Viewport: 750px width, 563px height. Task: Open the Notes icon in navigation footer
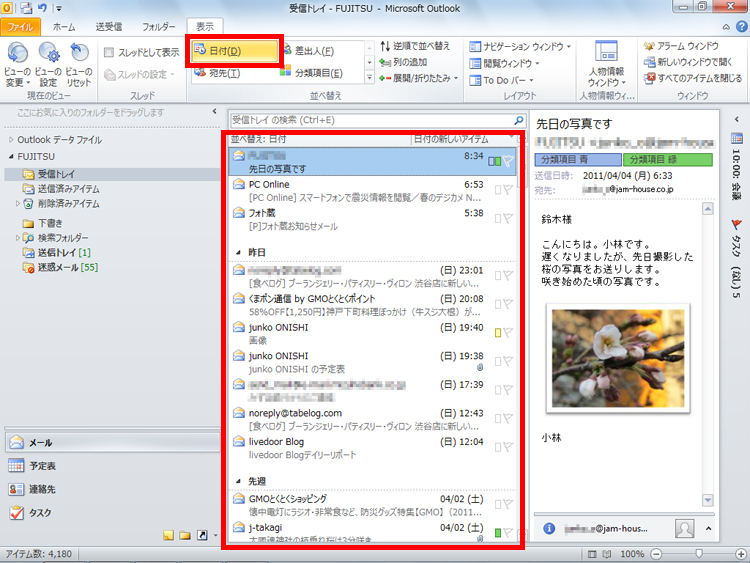click(x=168, y=535)
